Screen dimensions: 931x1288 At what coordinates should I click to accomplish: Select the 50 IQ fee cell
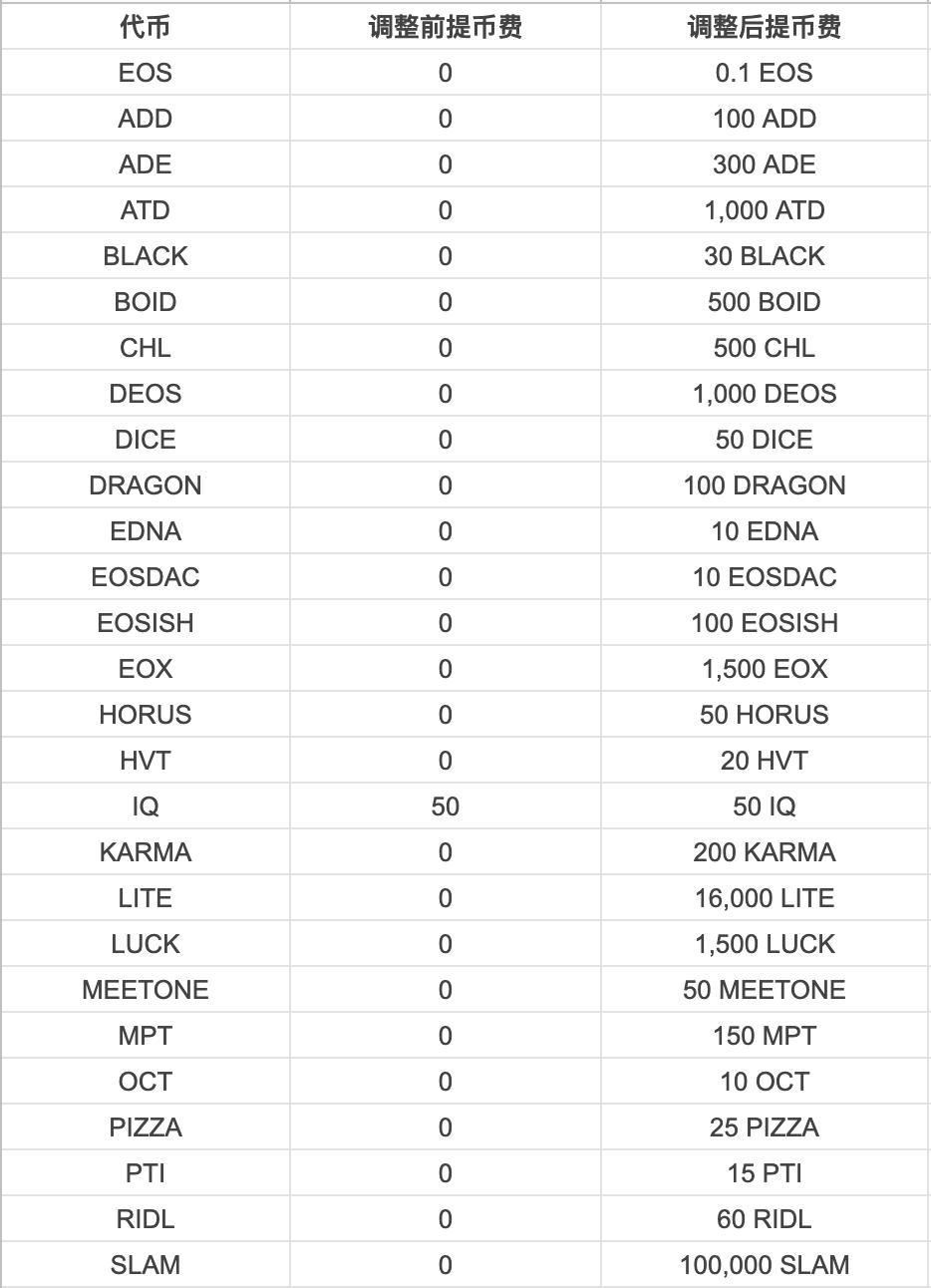(765, 806)
